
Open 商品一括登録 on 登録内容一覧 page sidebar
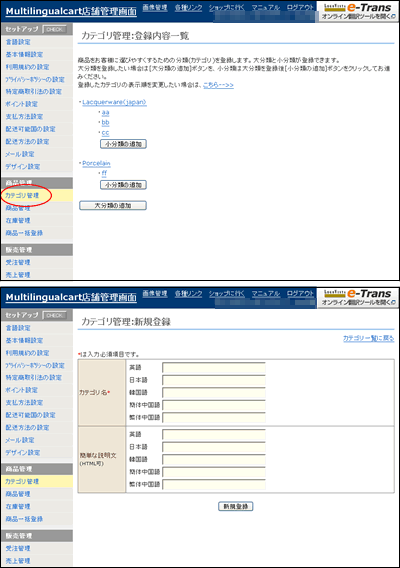24,233
